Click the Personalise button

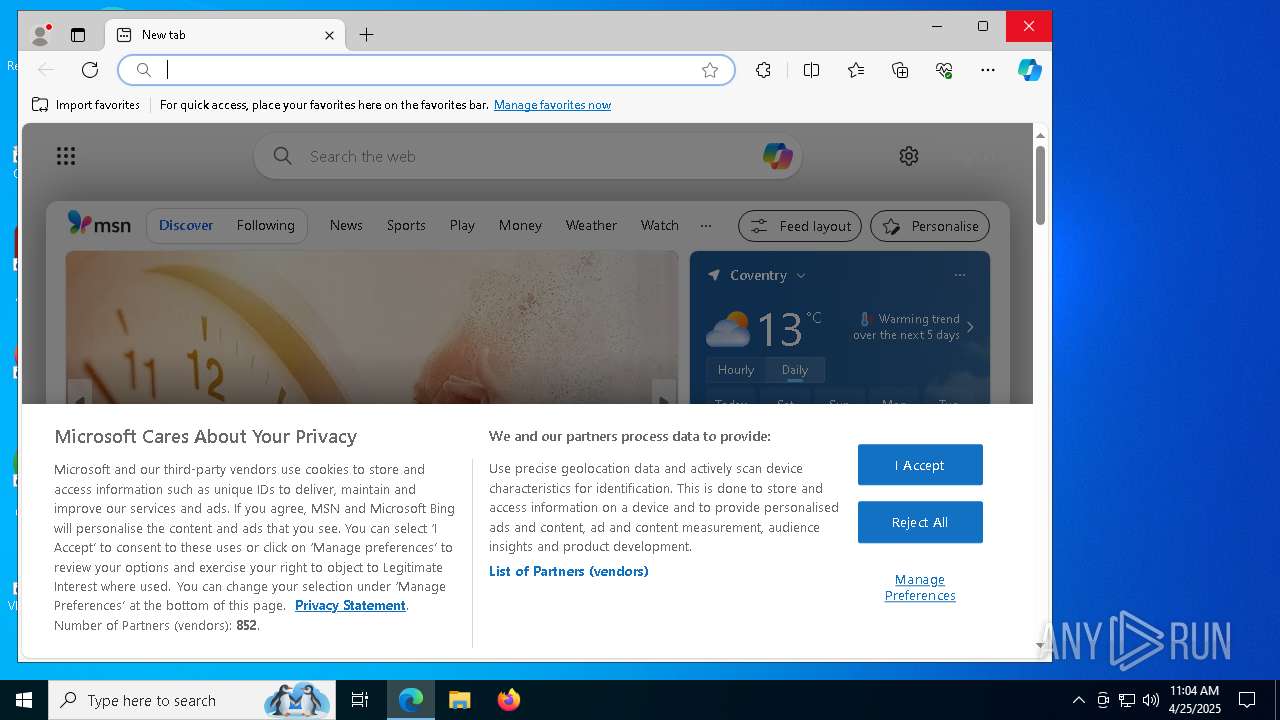point(930,226)
